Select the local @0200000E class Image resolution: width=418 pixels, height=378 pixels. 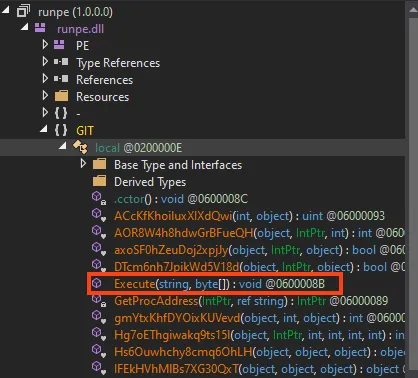pos(138,147)
